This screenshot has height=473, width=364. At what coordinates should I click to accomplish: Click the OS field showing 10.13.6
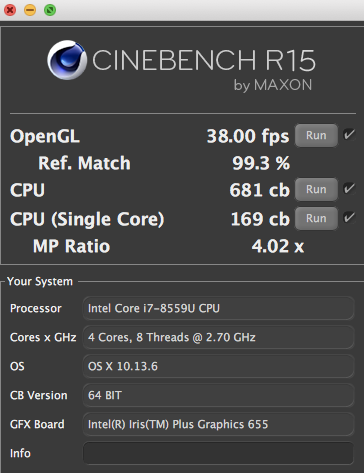[218, 366]
